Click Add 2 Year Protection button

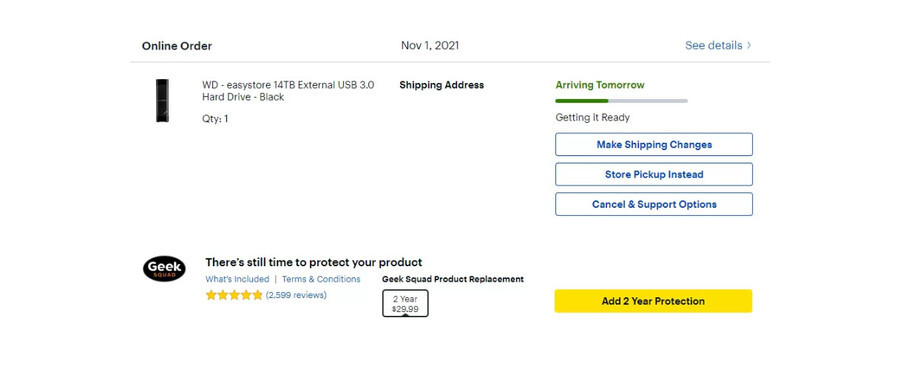[x=653, y=301]
